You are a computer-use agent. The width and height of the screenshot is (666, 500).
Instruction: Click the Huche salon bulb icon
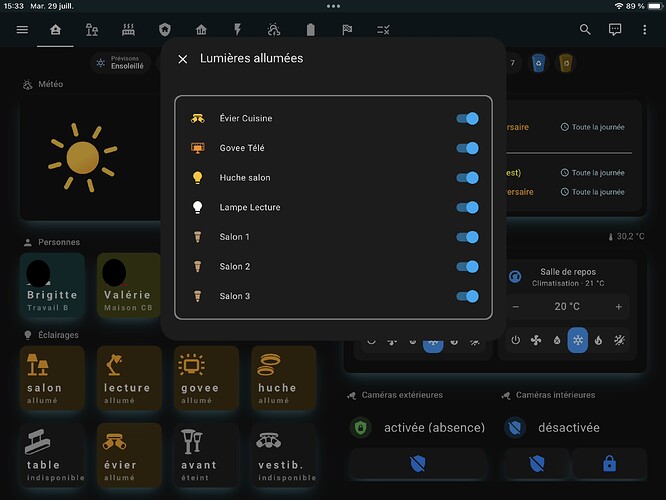tap(198, 178)
